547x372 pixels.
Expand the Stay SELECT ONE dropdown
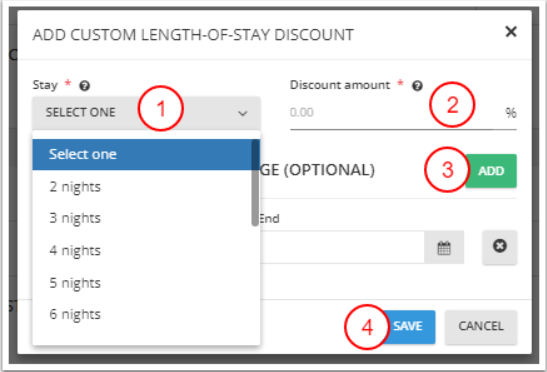(146, 113)
